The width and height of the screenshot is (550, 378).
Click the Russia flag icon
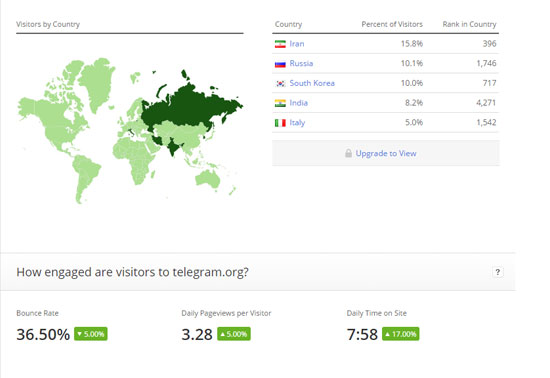click(x=280, y=64)
